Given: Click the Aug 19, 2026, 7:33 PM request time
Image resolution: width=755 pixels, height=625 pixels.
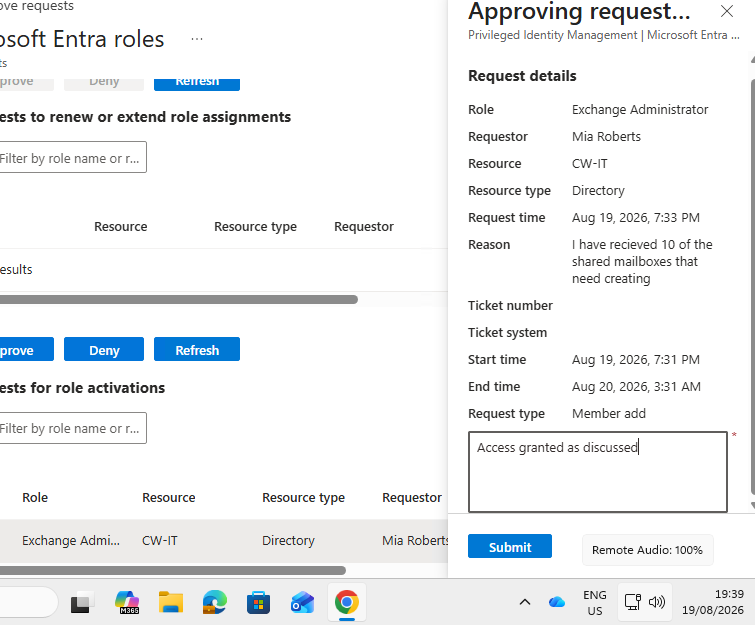Looking at the screenshot, I should click(x=636, y=218).
